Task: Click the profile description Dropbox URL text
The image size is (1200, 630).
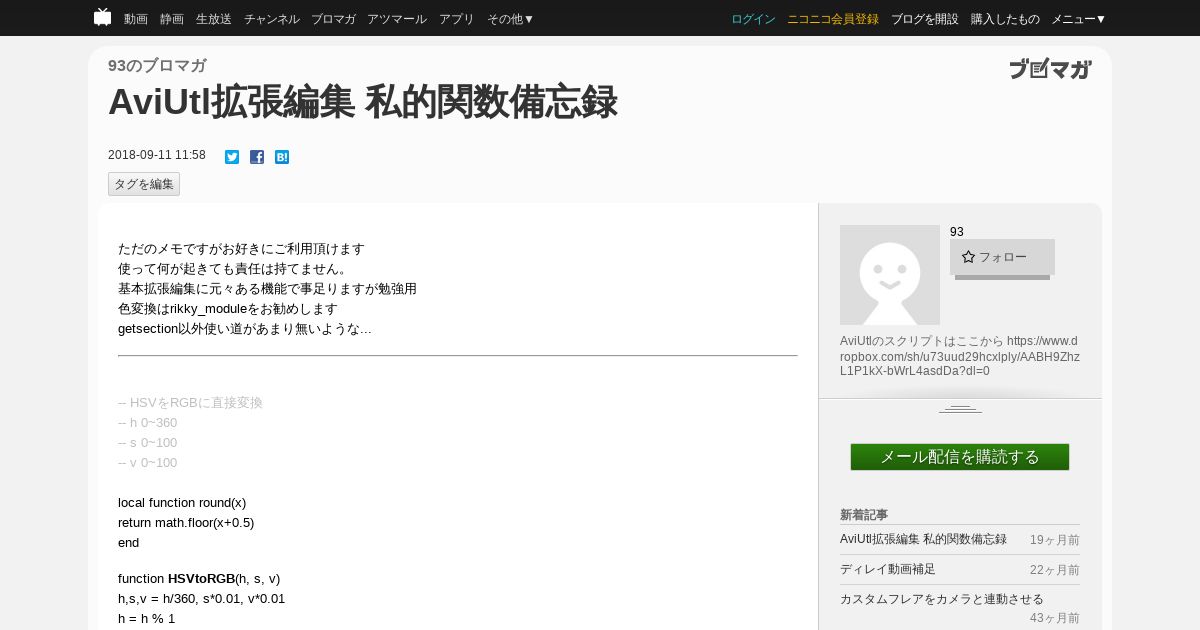Action: 960,356
